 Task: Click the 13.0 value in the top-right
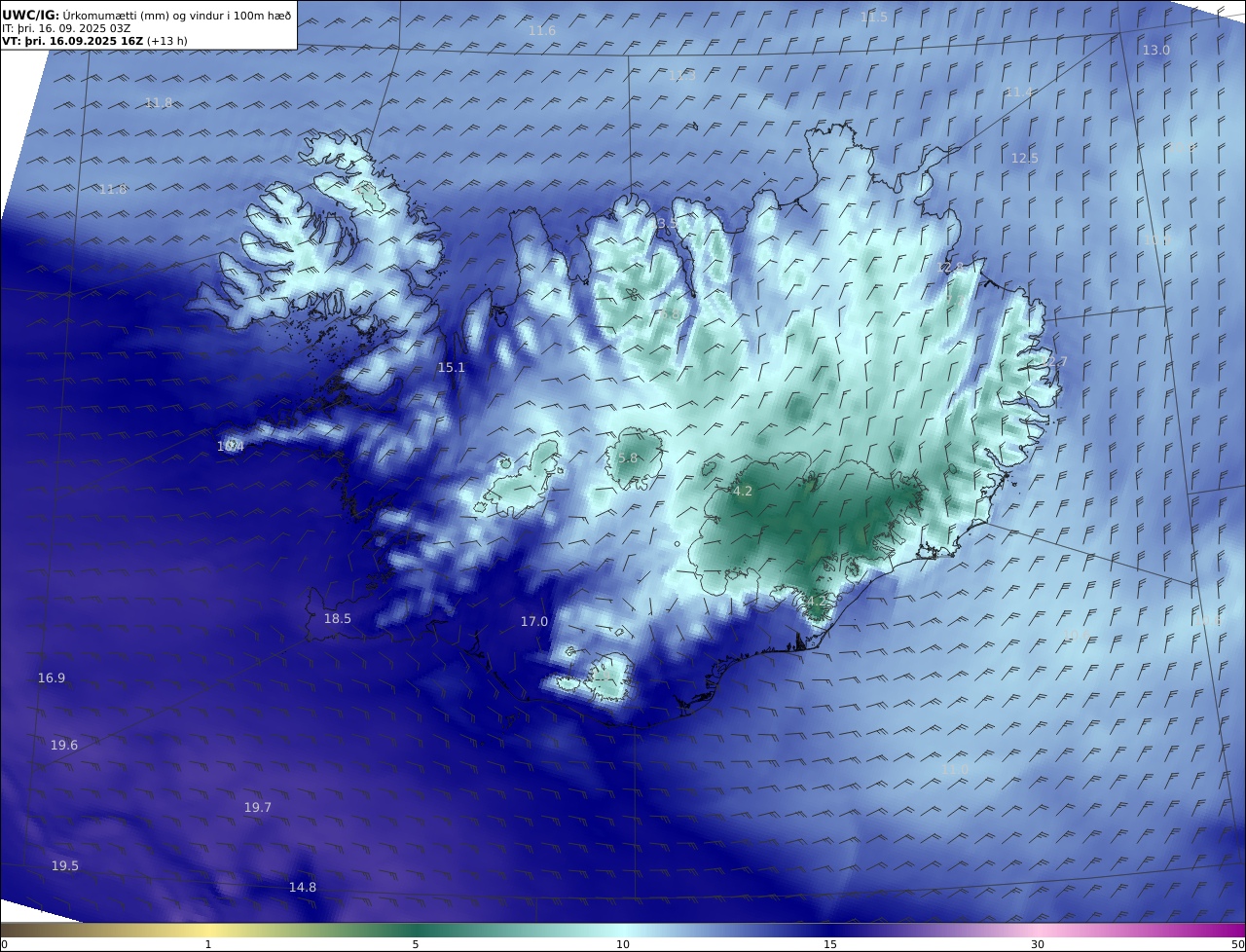pyautogui.click(x=1156, y=50)
